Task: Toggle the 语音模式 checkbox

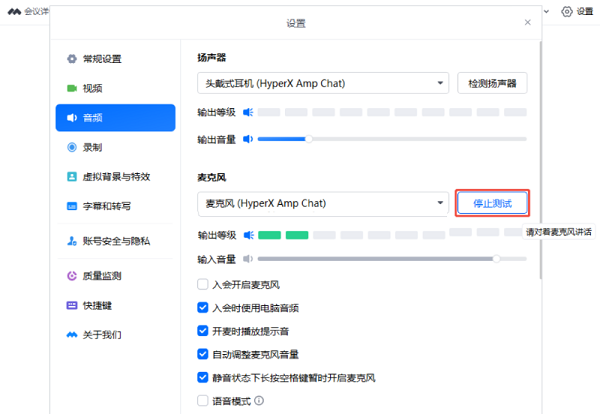Action: (203, 401)
